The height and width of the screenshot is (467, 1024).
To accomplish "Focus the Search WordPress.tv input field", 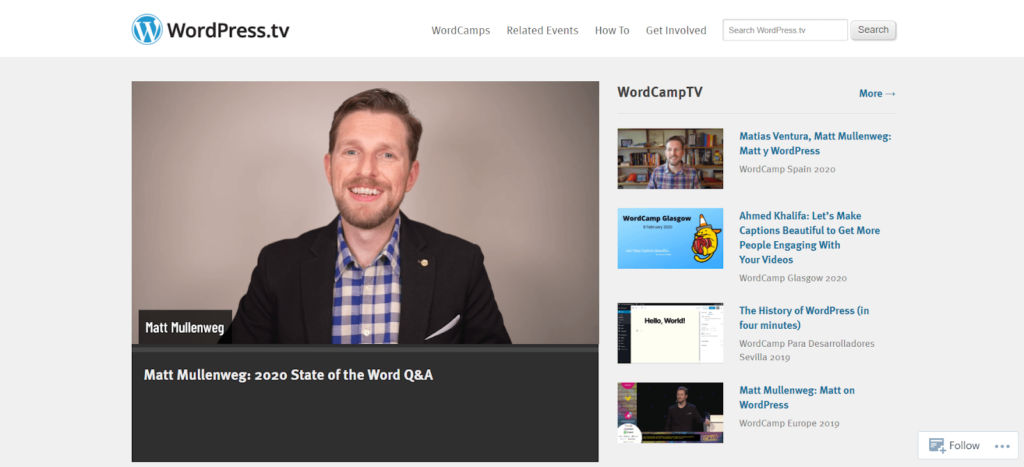I will [x=785, y=30].
